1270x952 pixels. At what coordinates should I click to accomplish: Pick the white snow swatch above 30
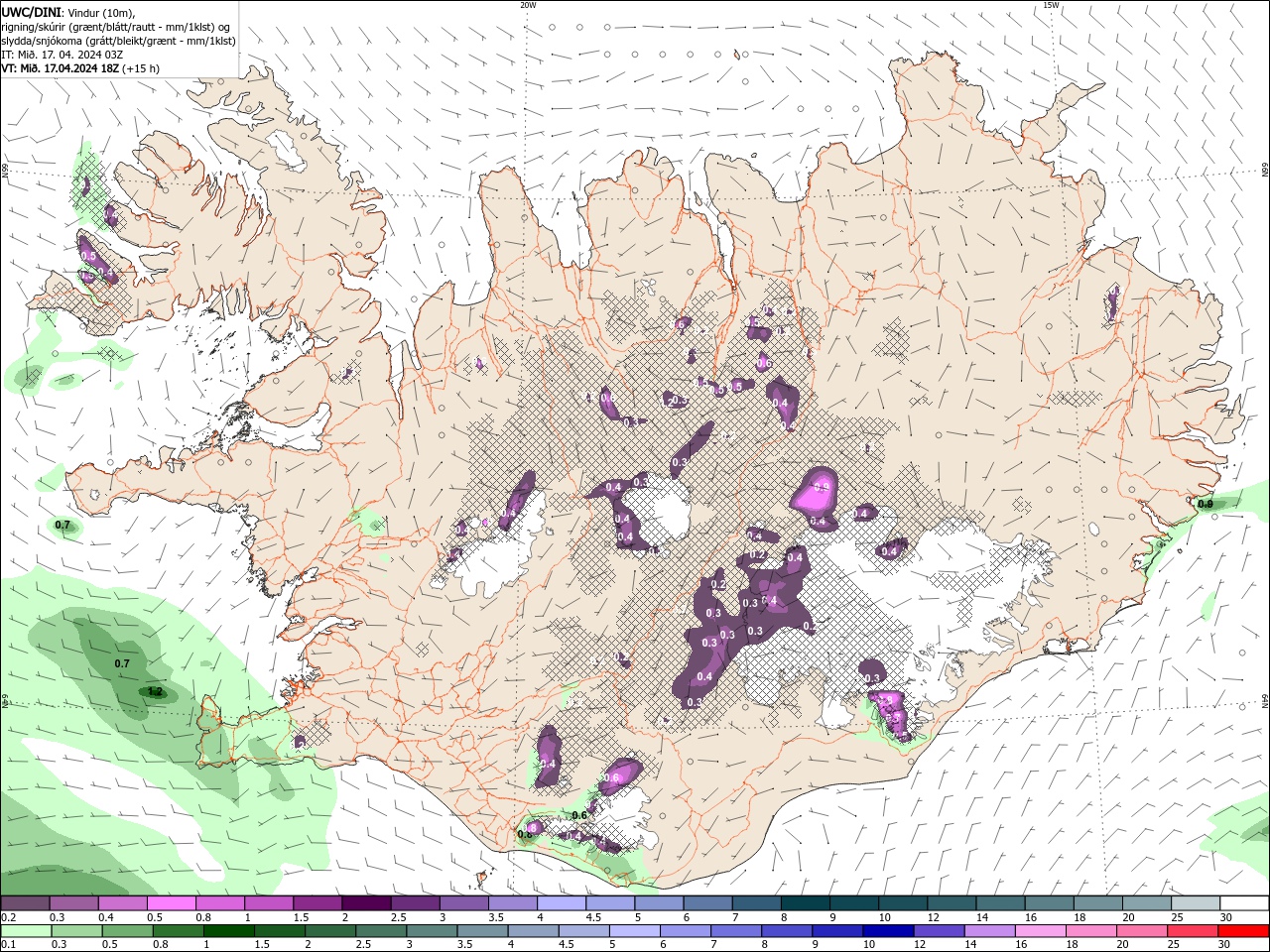(x=1244, y=903)
